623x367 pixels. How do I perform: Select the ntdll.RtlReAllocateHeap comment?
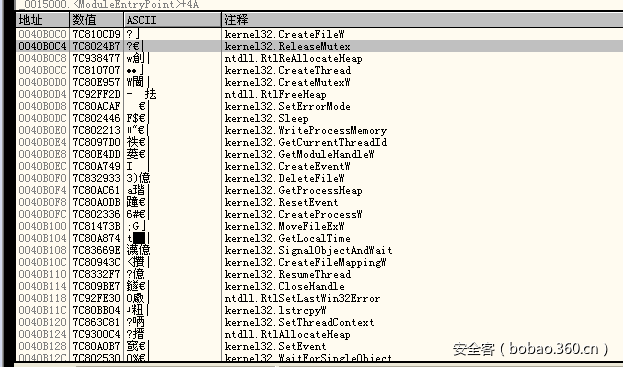[x=293, y=58]
